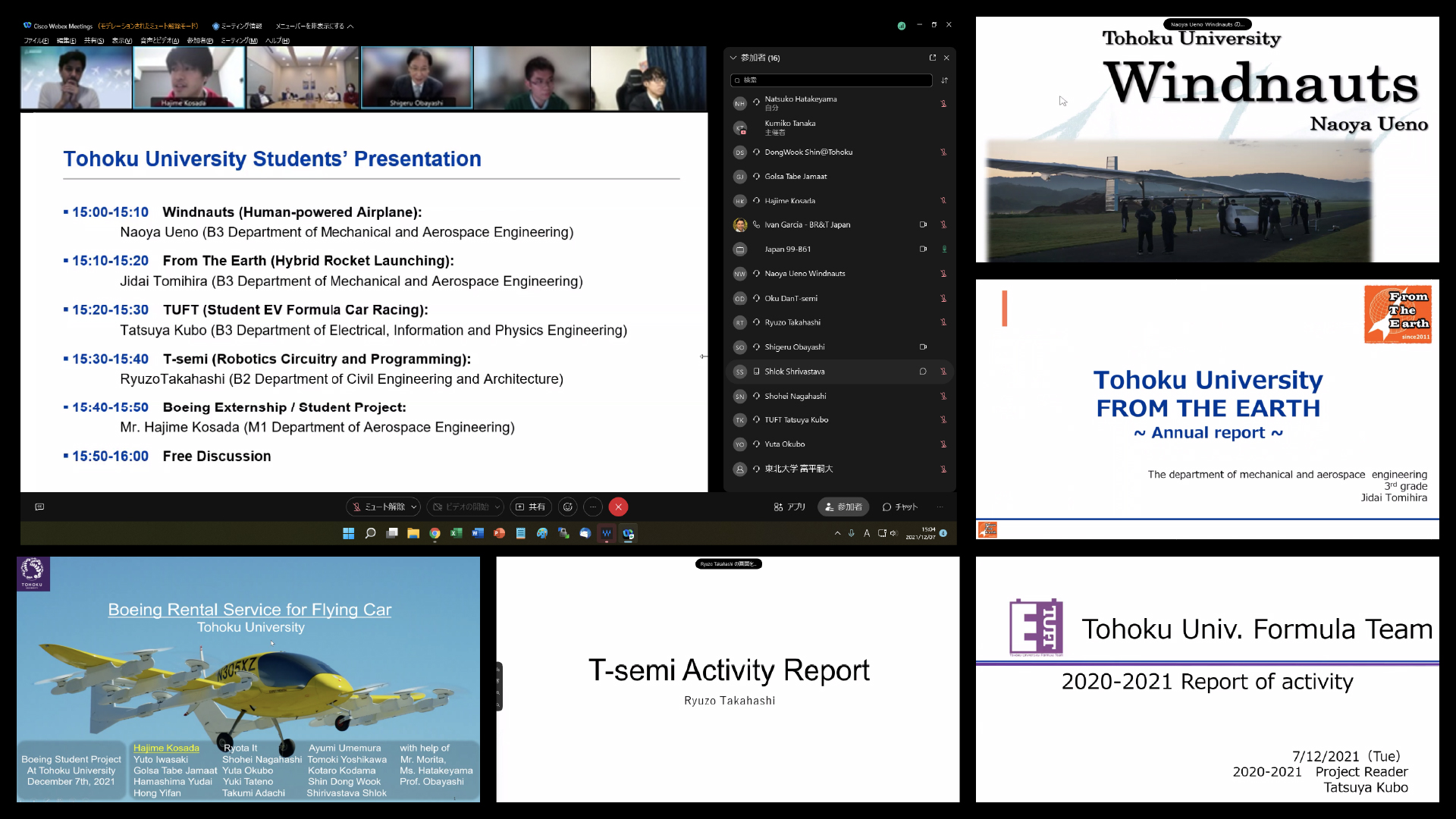Click mute icon for DongWook Shin@Tohoku
The height and width of the screenshot is (819, 1456).
click(x=943, y=152)
